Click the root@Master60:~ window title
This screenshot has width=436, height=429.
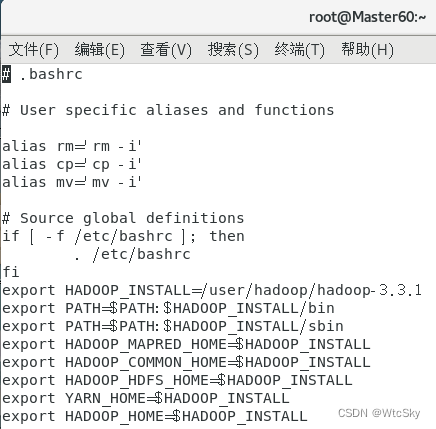367,17
